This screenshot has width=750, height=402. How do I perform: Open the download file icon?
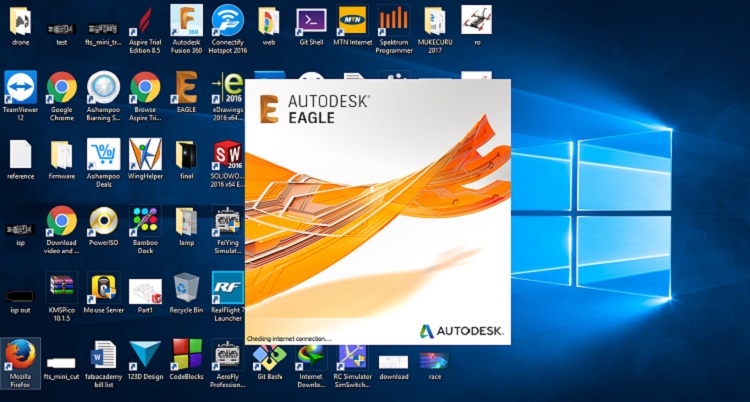click(x=394, y=362)
